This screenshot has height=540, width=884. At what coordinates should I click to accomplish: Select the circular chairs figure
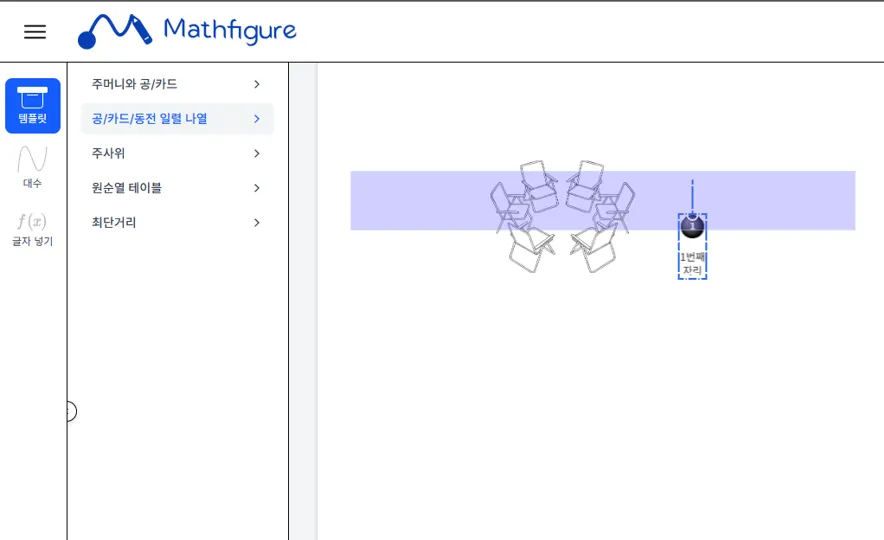pos(562,215)
